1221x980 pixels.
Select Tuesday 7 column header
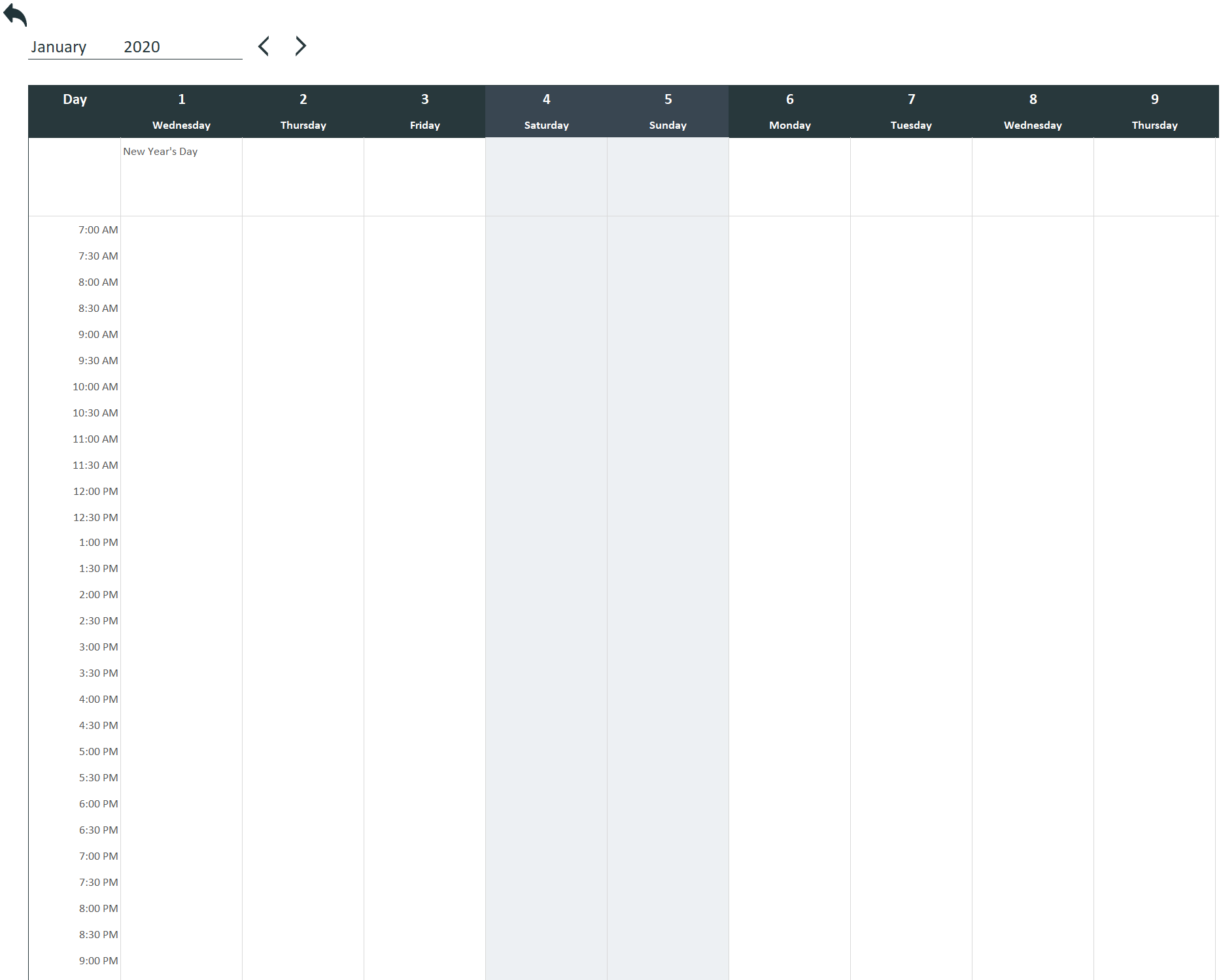[x=911, y=111]
